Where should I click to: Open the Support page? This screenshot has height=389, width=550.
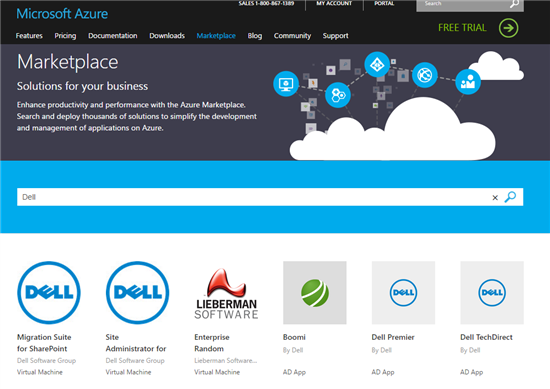click(335, 36)
